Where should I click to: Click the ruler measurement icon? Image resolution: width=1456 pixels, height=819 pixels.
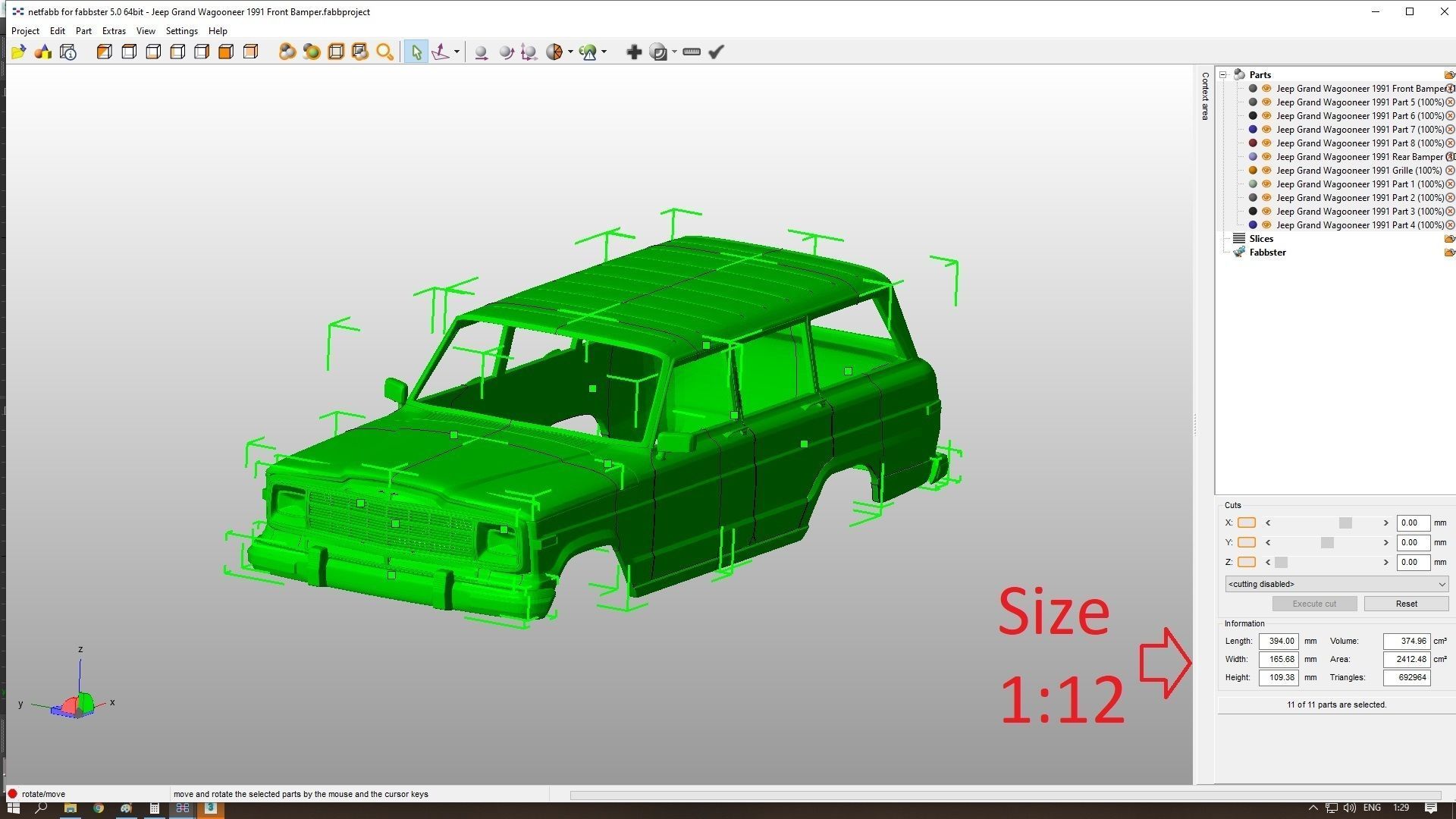692,52
